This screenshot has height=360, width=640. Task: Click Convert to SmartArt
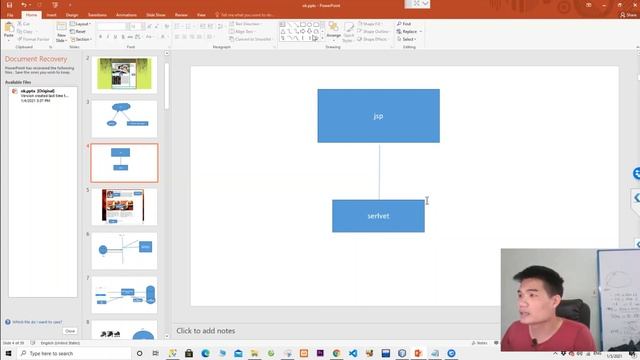(251, 39)
